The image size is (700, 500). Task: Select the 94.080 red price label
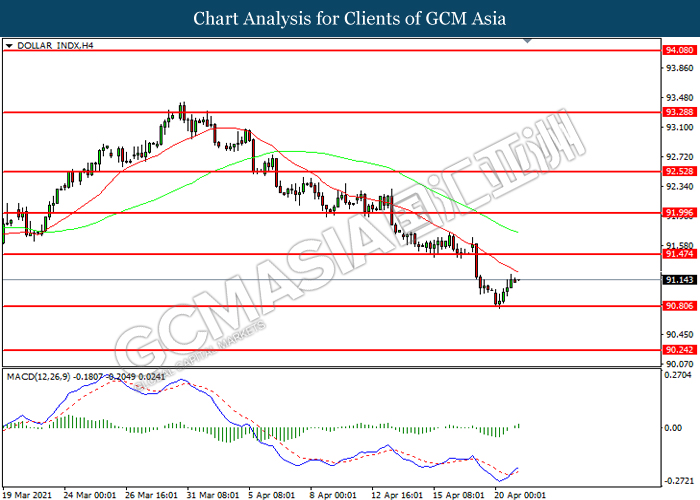coord(679,50)
